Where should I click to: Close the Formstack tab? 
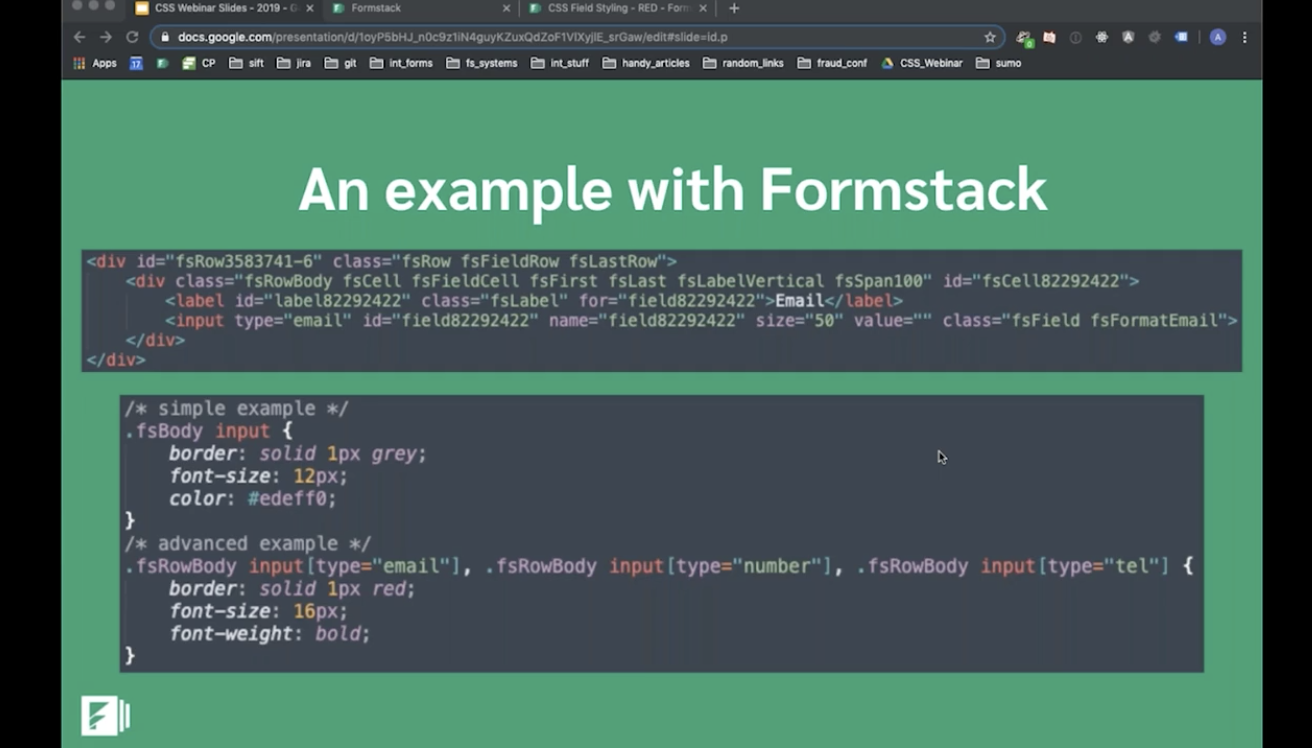coord(506,8)
